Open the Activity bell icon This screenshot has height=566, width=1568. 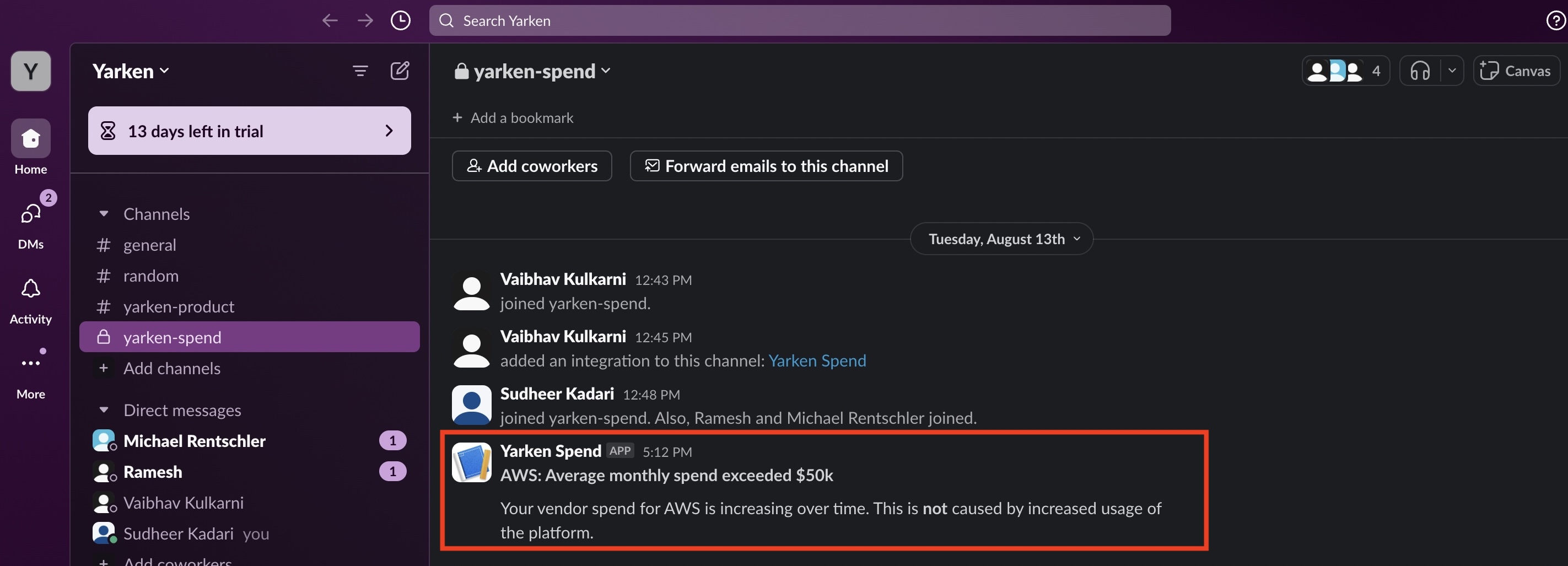tap(30, 289)
